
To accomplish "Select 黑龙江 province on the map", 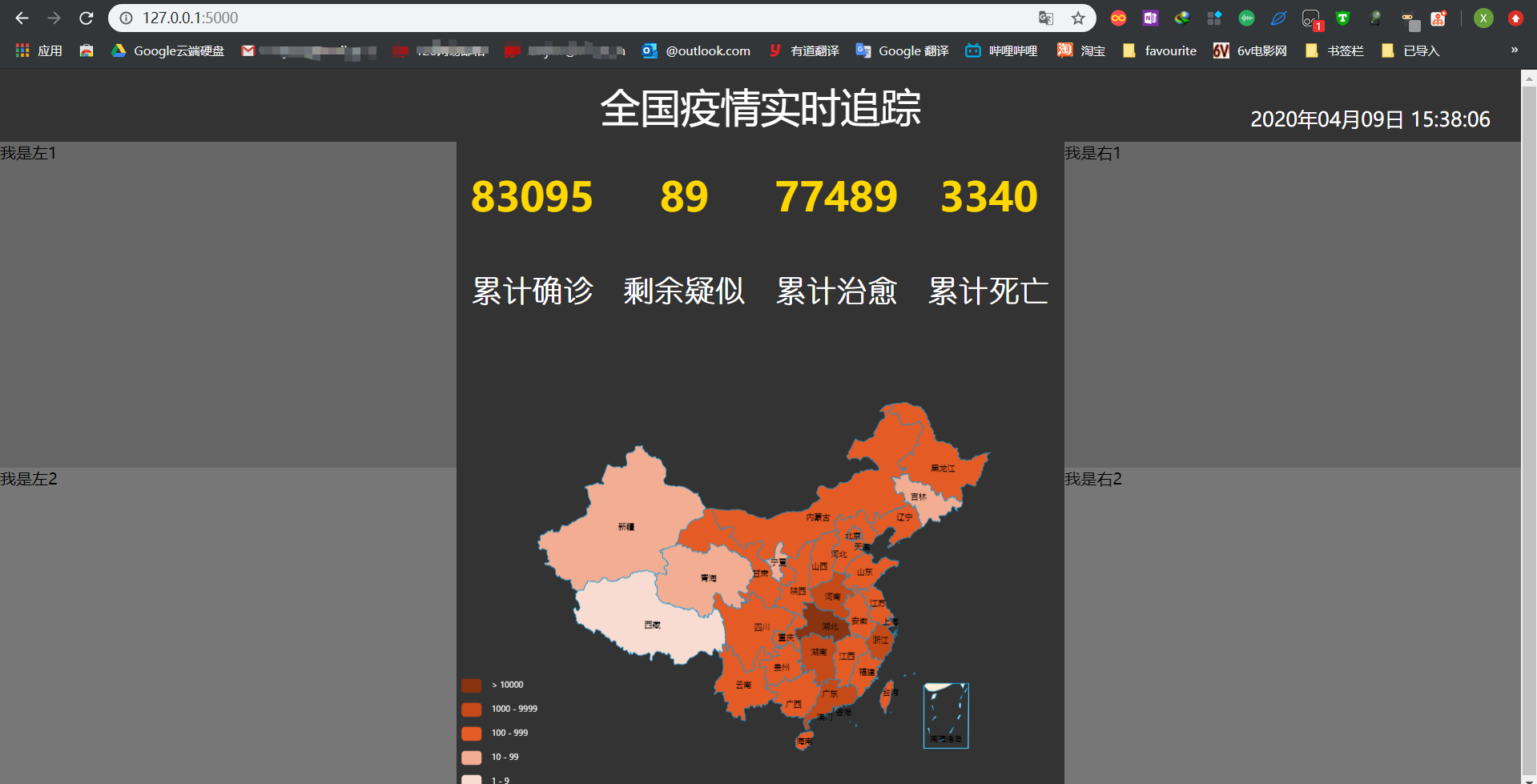I will click(942, 468).
